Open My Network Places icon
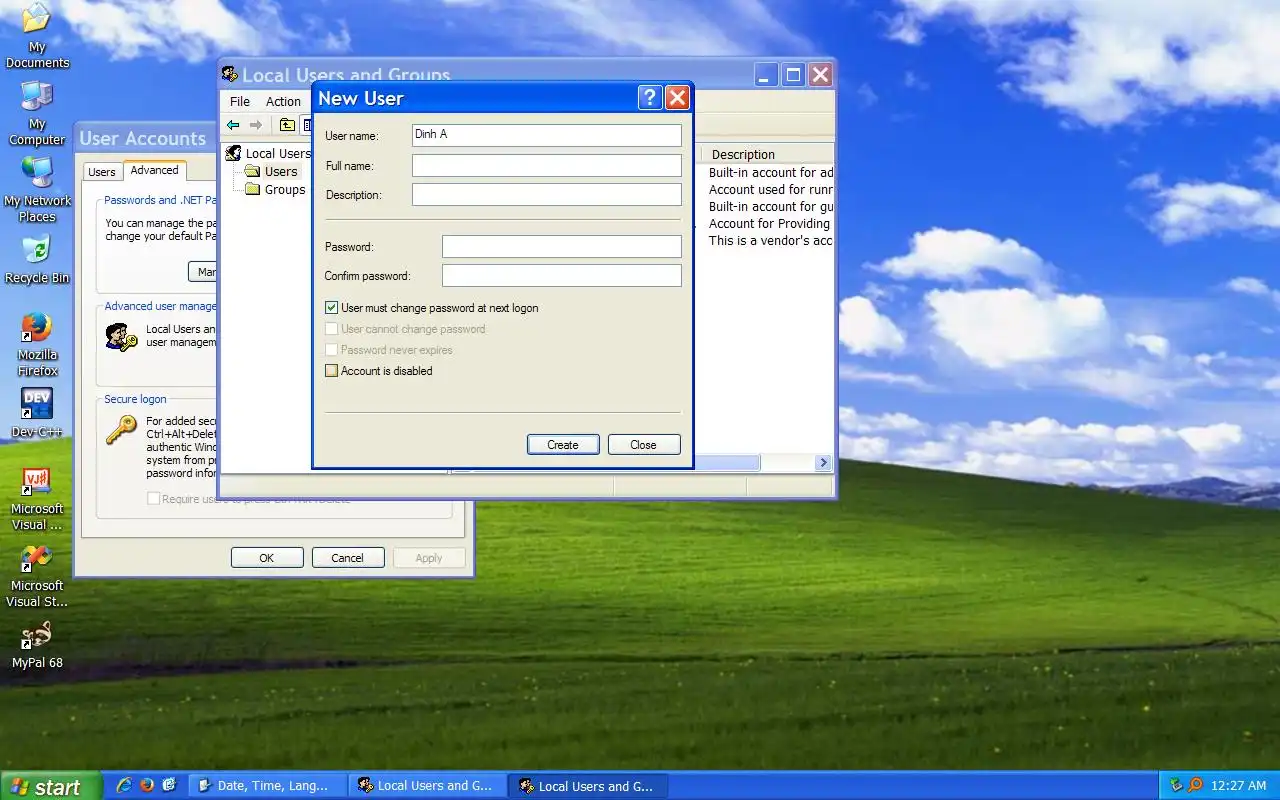This screenshot has width=1280, height=800. point(37,190)
